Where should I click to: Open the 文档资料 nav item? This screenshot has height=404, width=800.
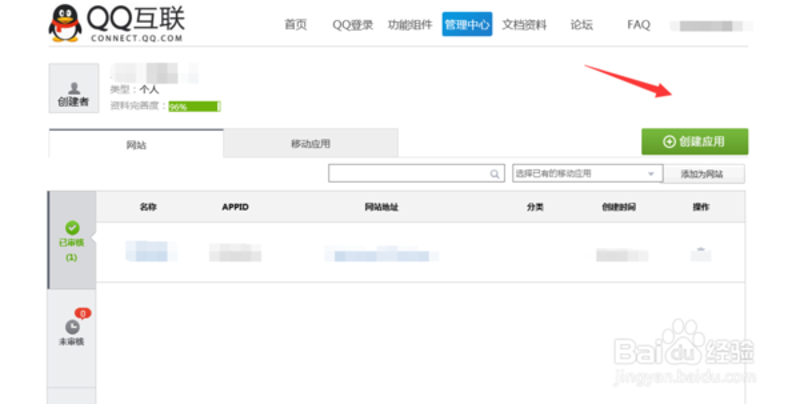pos(524,24)
